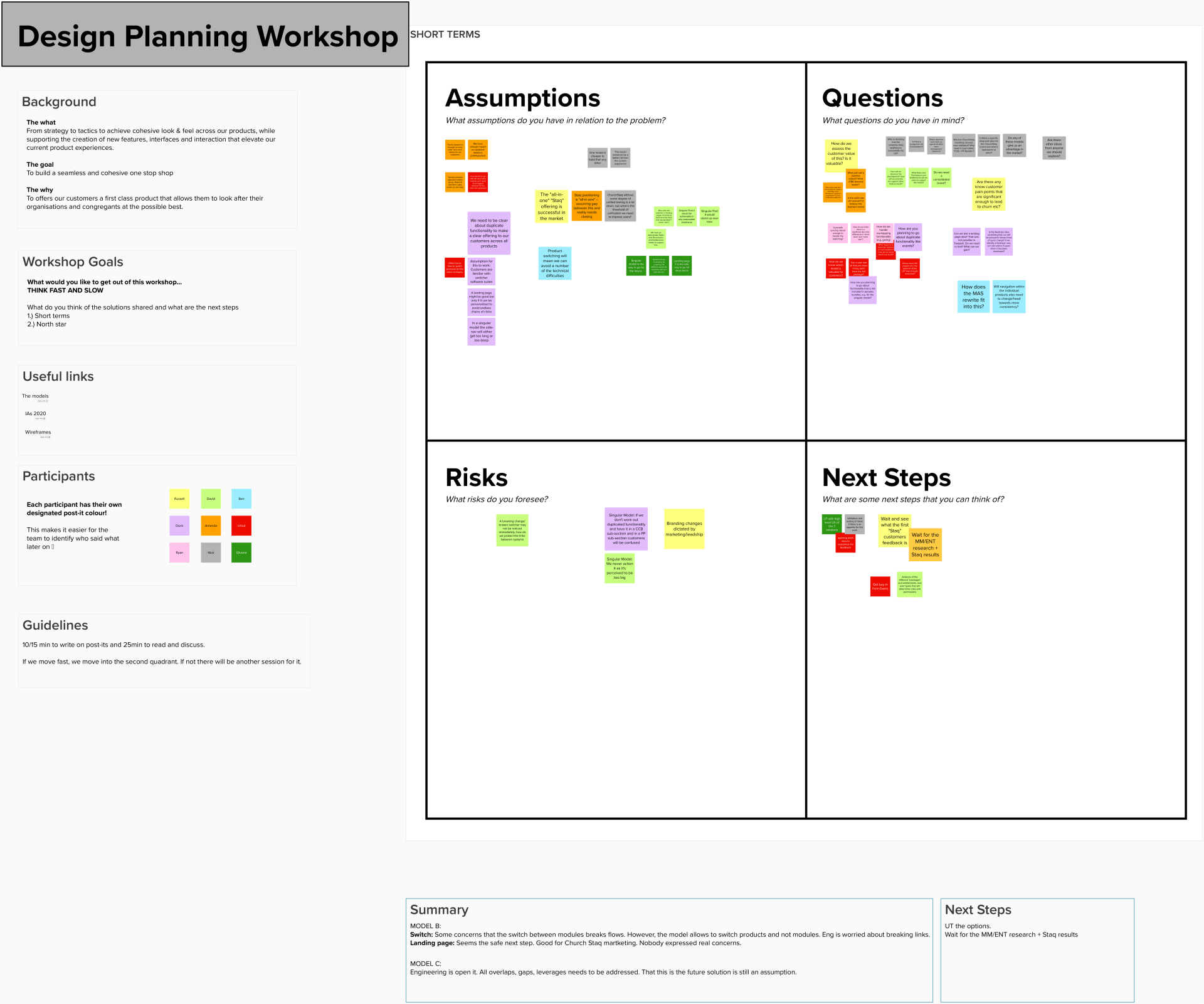Open the link under The models
The height and width of the screenshot is (1004, 1204).
click(43, 401)
